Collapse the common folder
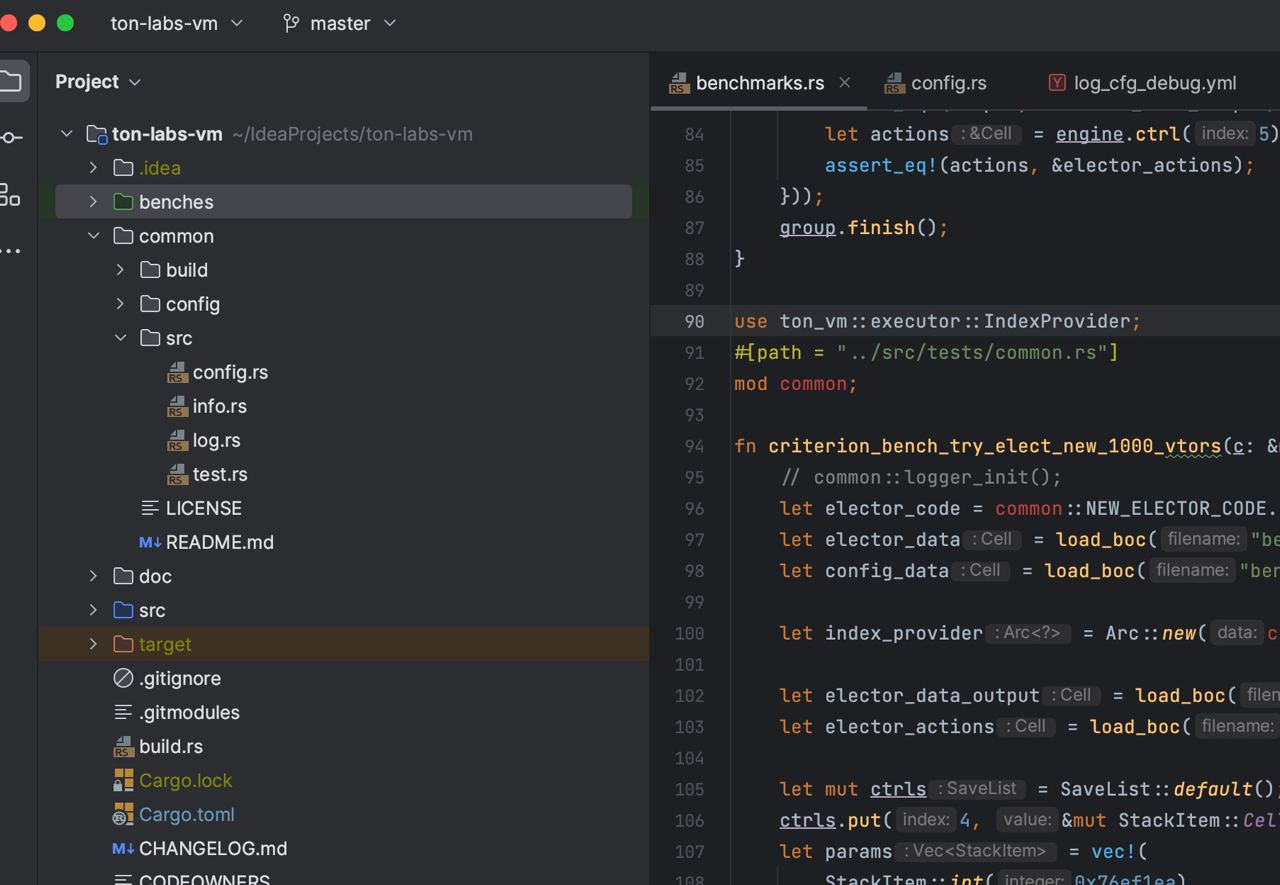 click(93, 236)
